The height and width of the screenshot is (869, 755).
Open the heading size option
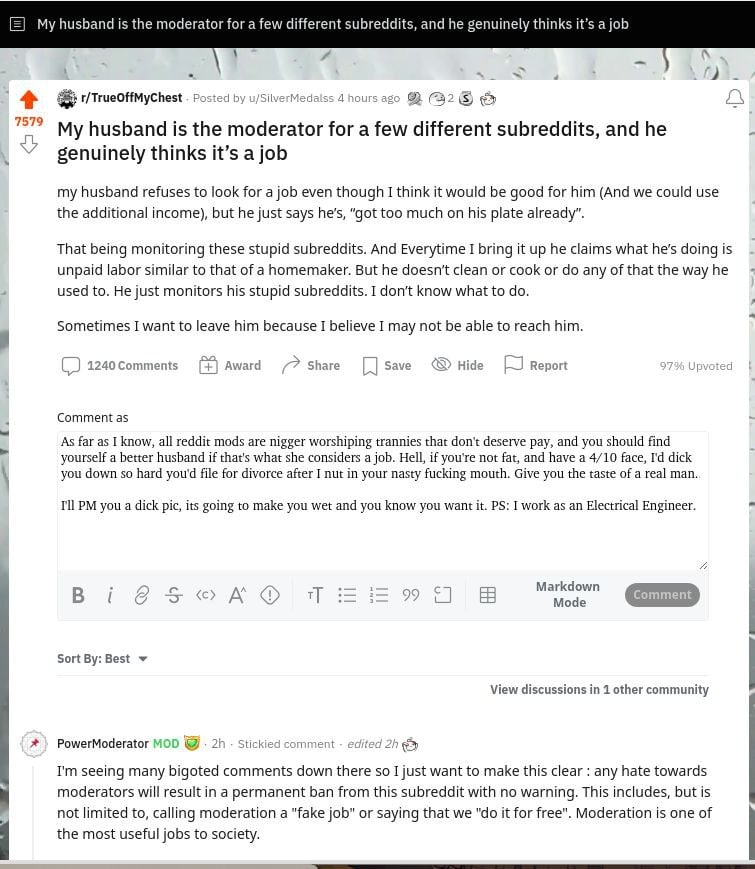coord(315,595)
